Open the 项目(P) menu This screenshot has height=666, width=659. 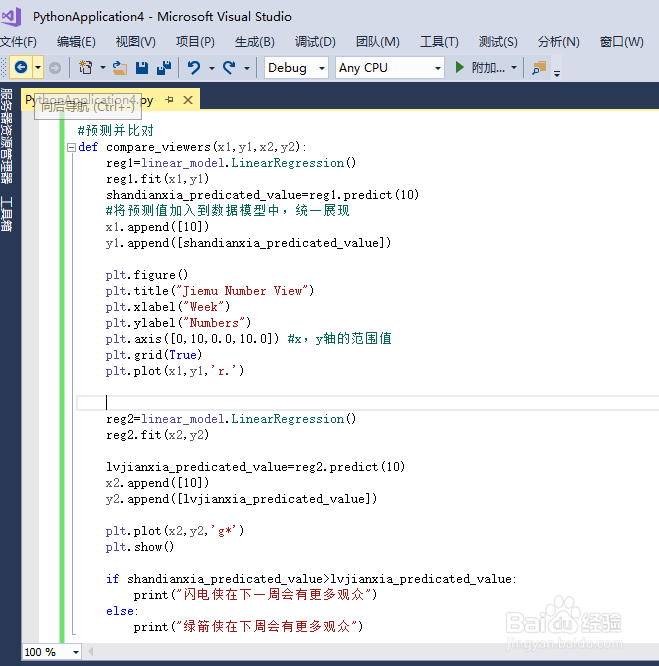195,42
